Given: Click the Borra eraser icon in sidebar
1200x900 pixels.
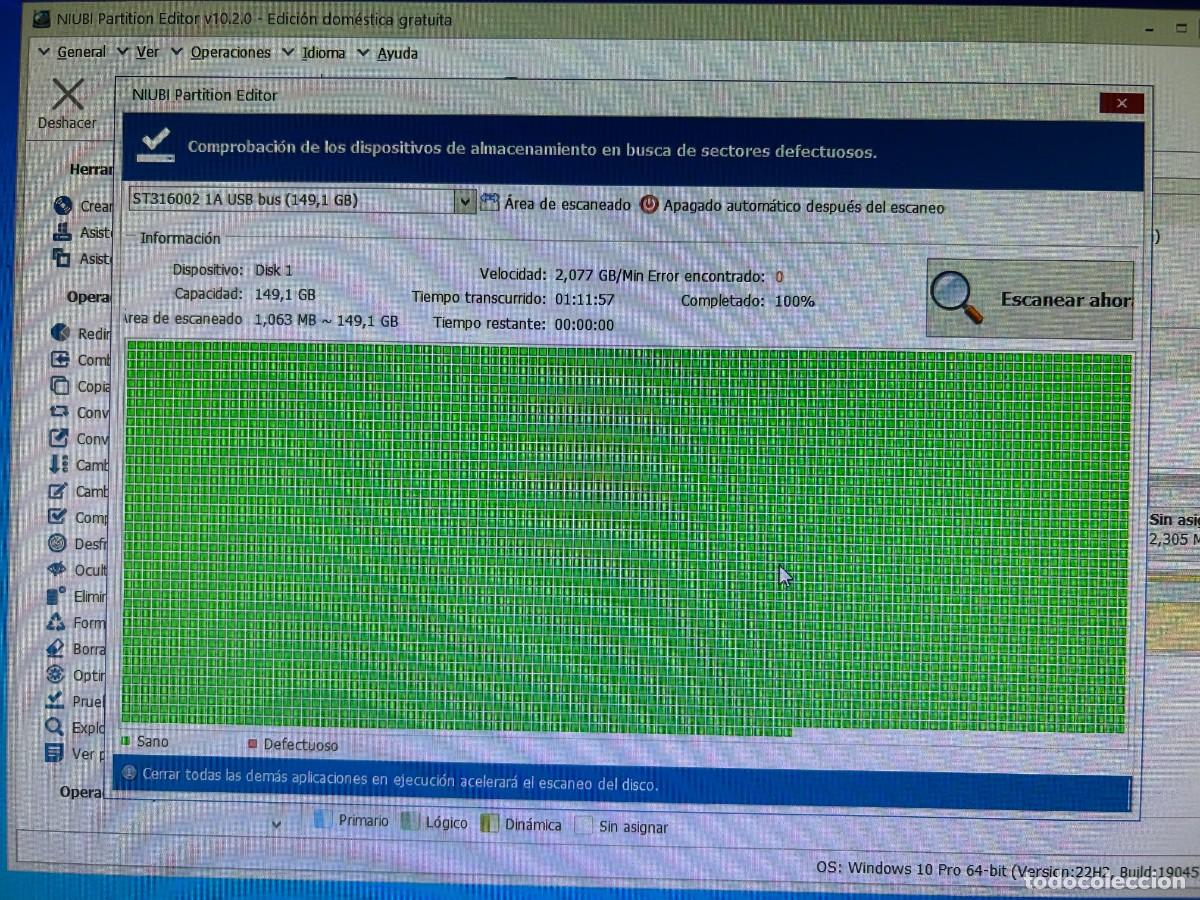Looking at the screenshot, I should pyautogui.click(x=56, y=648).
